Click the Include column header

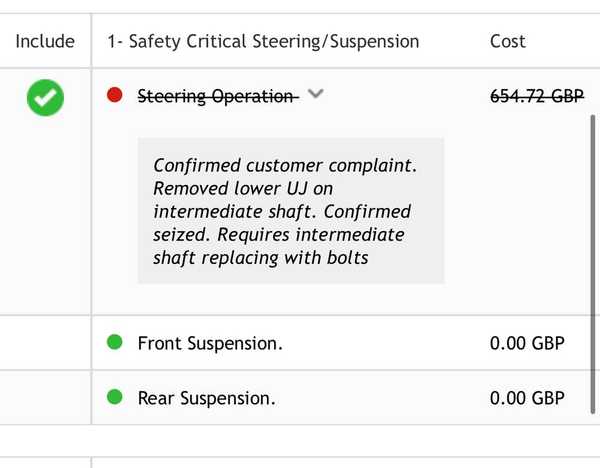click(45, 41)
